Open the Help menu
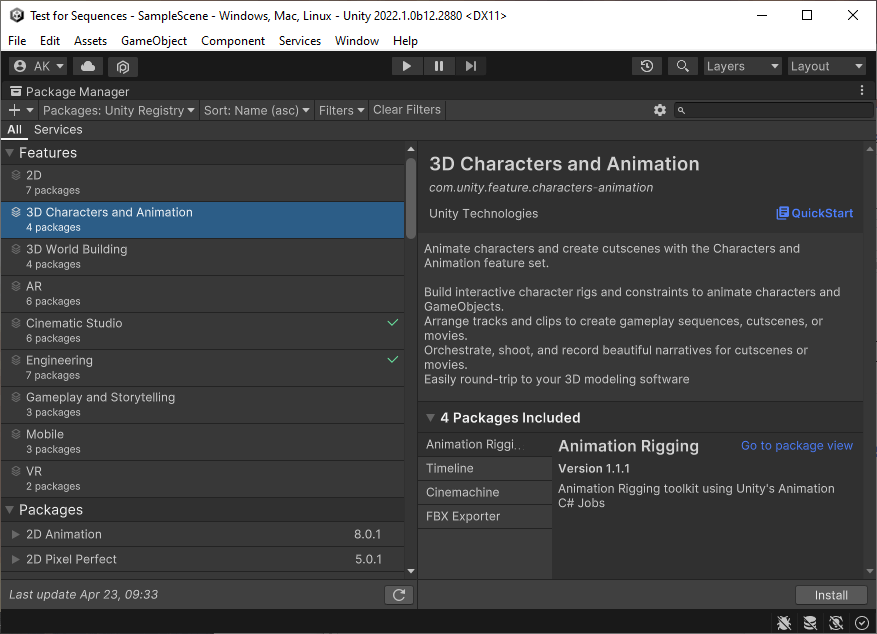 (405, 41)
